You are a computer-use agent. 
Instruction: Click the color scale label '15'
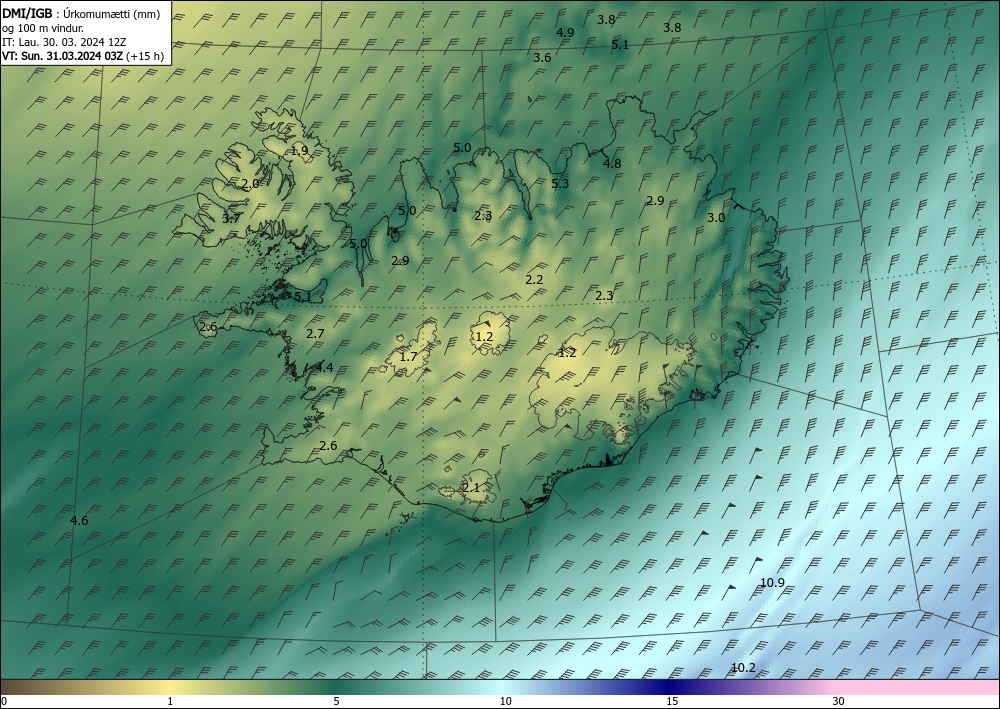pos(672,702)
